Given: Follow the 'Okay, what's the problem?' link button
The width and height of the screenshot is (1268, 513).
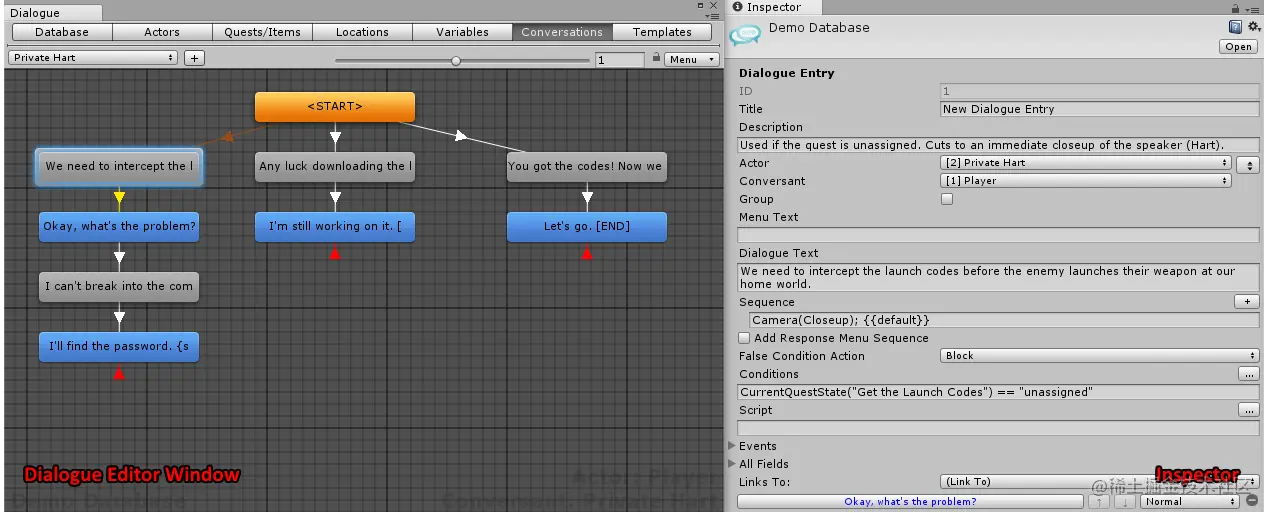Looking at the screenshot, I should point(910,501).
